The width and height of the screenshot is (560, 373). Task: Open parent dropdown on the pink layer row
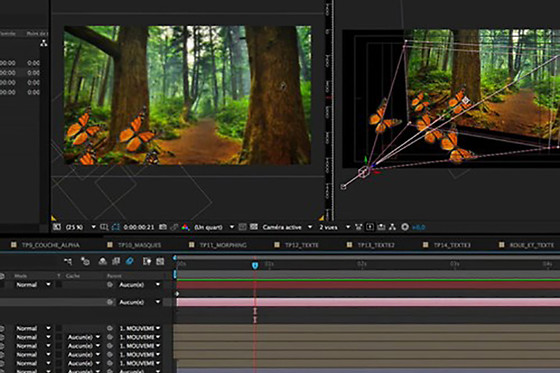pos(139,302)
